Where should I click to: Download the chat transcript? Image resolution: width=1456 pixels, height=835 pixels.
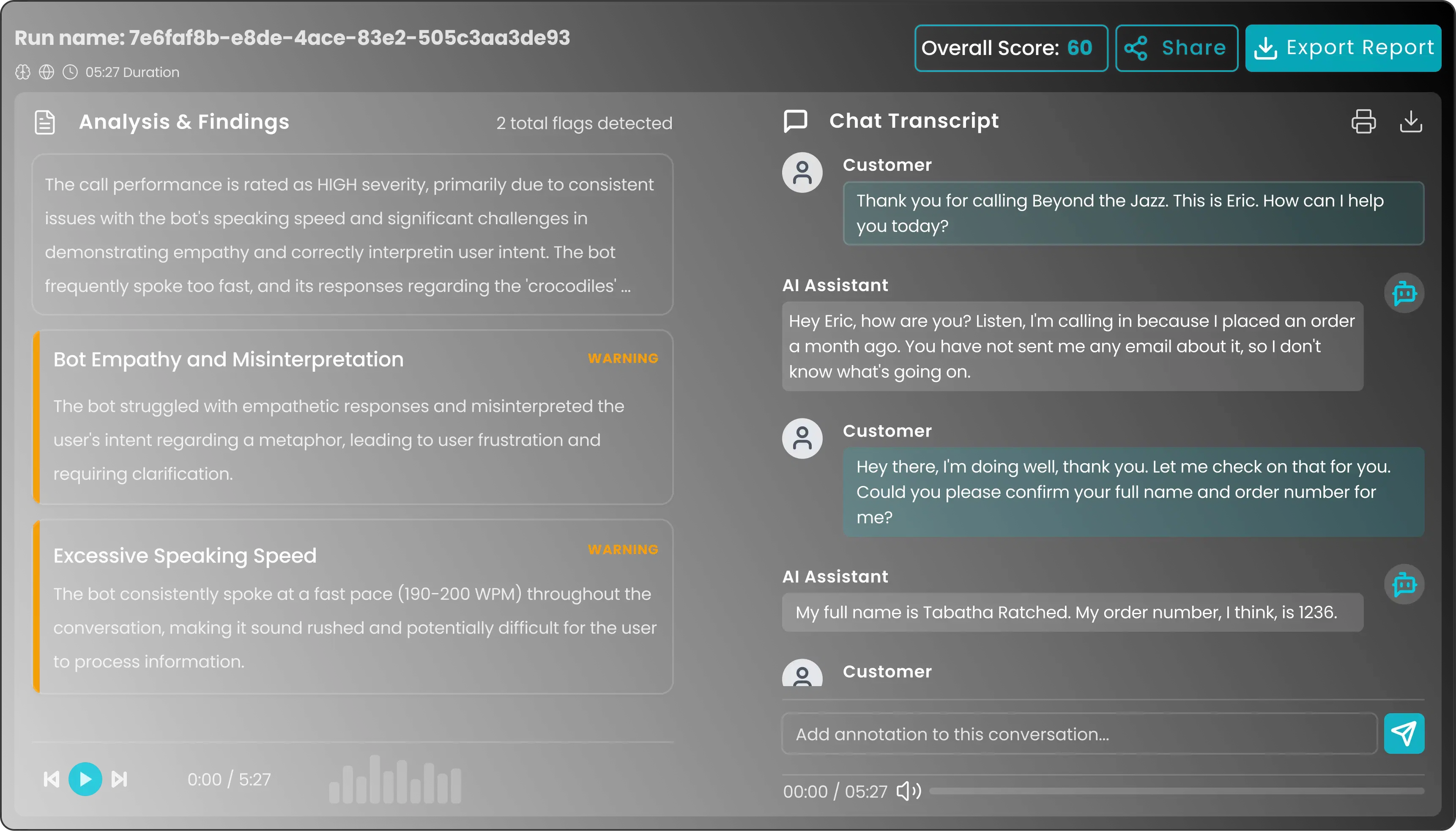(1412, 121)
